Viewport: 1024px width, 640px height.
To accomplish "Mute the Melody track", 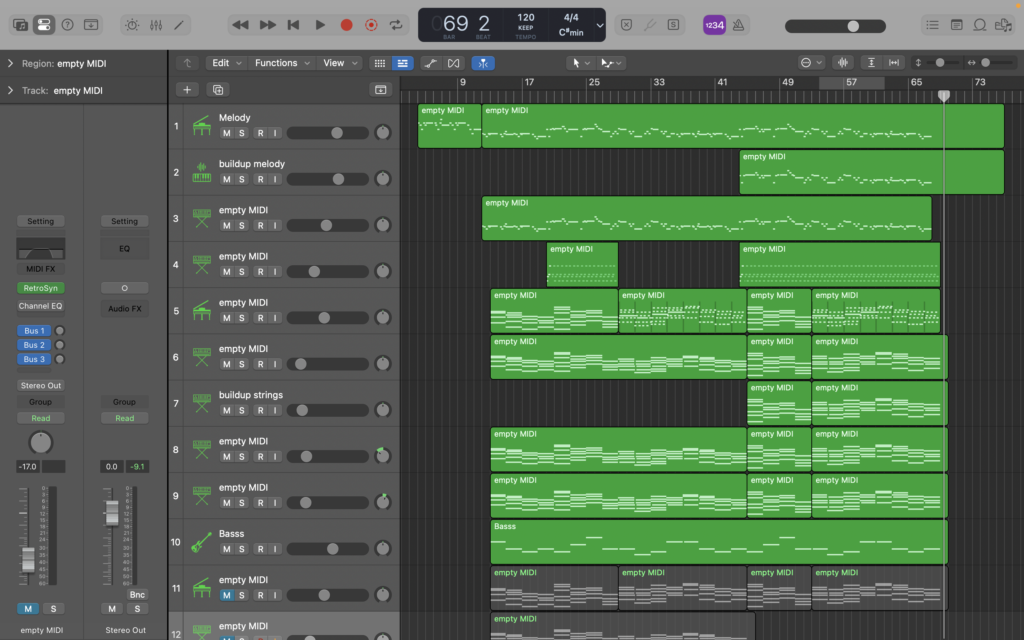I will pyautogui.click(x=227, y=133).
